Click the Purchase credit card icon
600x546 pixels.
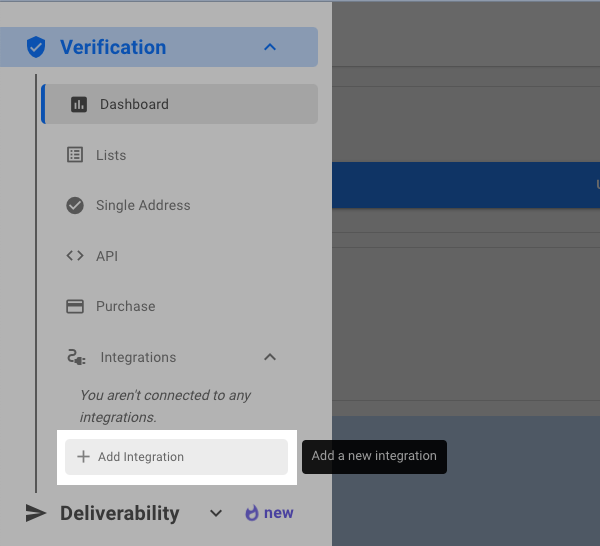click(75, 306)
